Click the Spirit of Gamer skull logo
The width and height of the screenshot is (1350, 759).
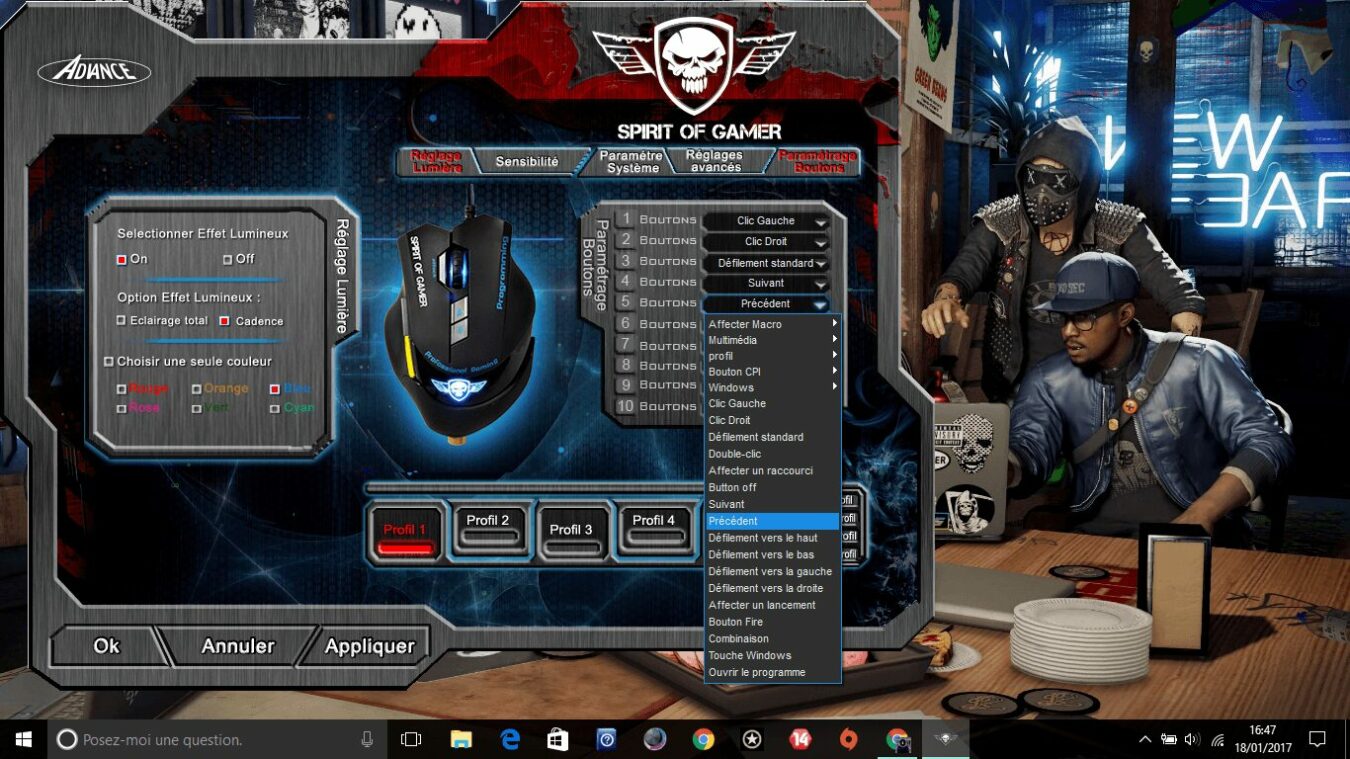click(x=693, y=64)
